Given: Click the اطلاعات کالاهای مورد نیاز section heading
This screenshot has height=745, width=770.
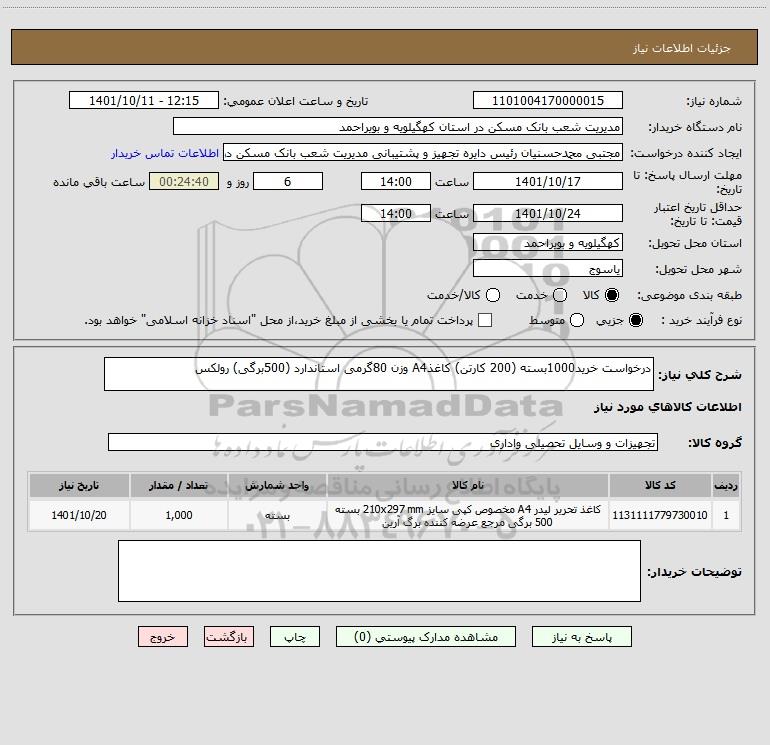Looking at the screenshot, I should tap(667, 407).
